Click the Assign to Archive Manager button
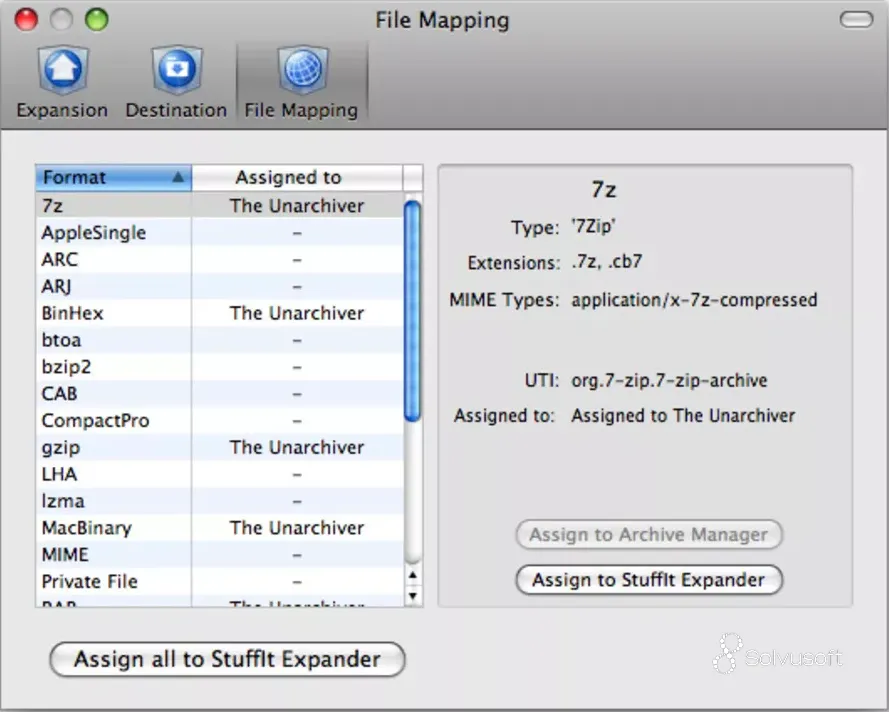Image resolution: width=889 pixels, height=712 pixels. click(x=649, y=535)
